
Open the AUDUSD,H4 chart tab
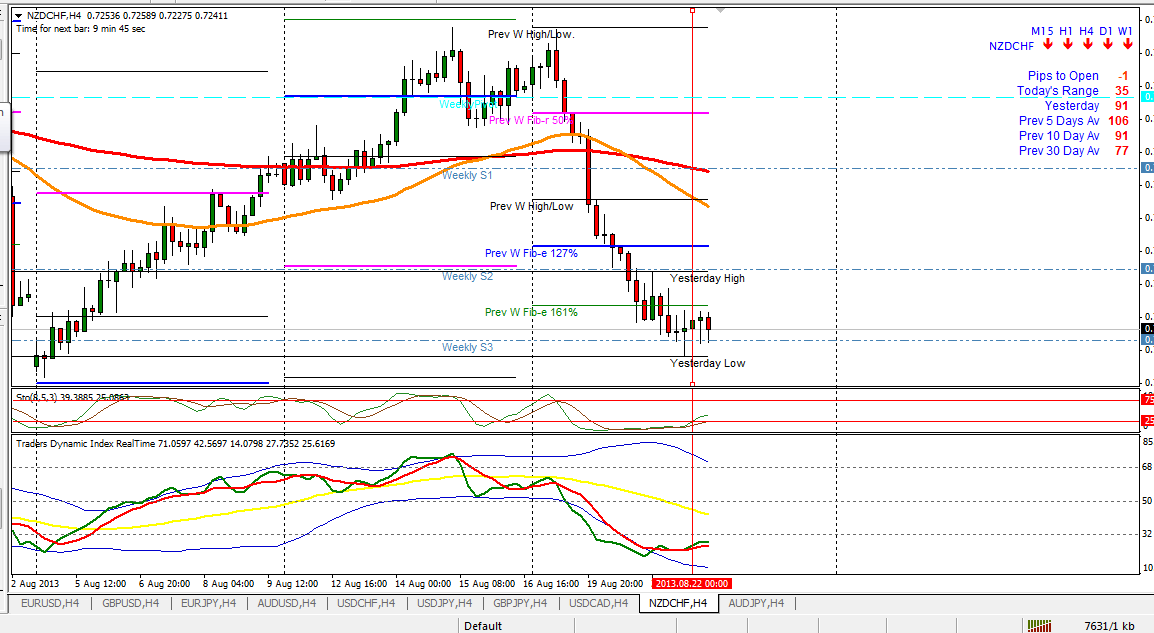[x=286, y=603]
